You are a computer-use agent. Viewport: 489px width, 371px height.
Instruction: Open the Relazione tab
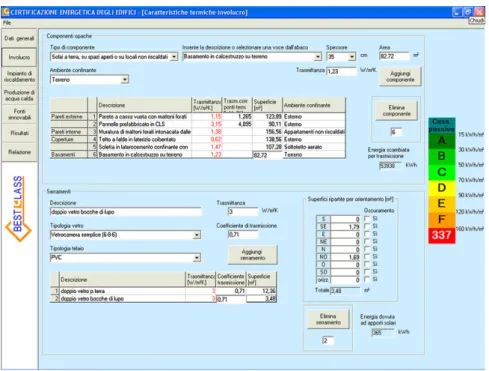tap(19, 152)
